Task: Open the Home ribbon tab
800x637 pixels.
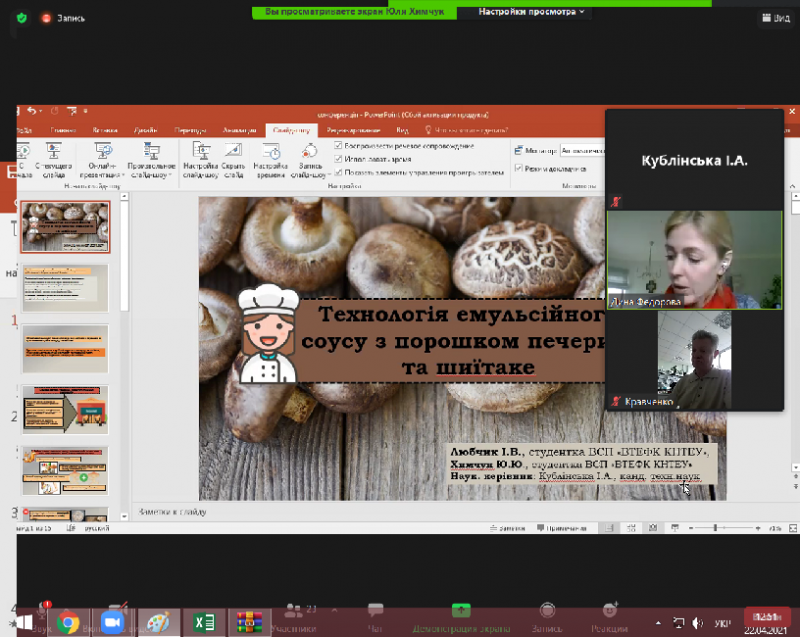Action: 64,130
